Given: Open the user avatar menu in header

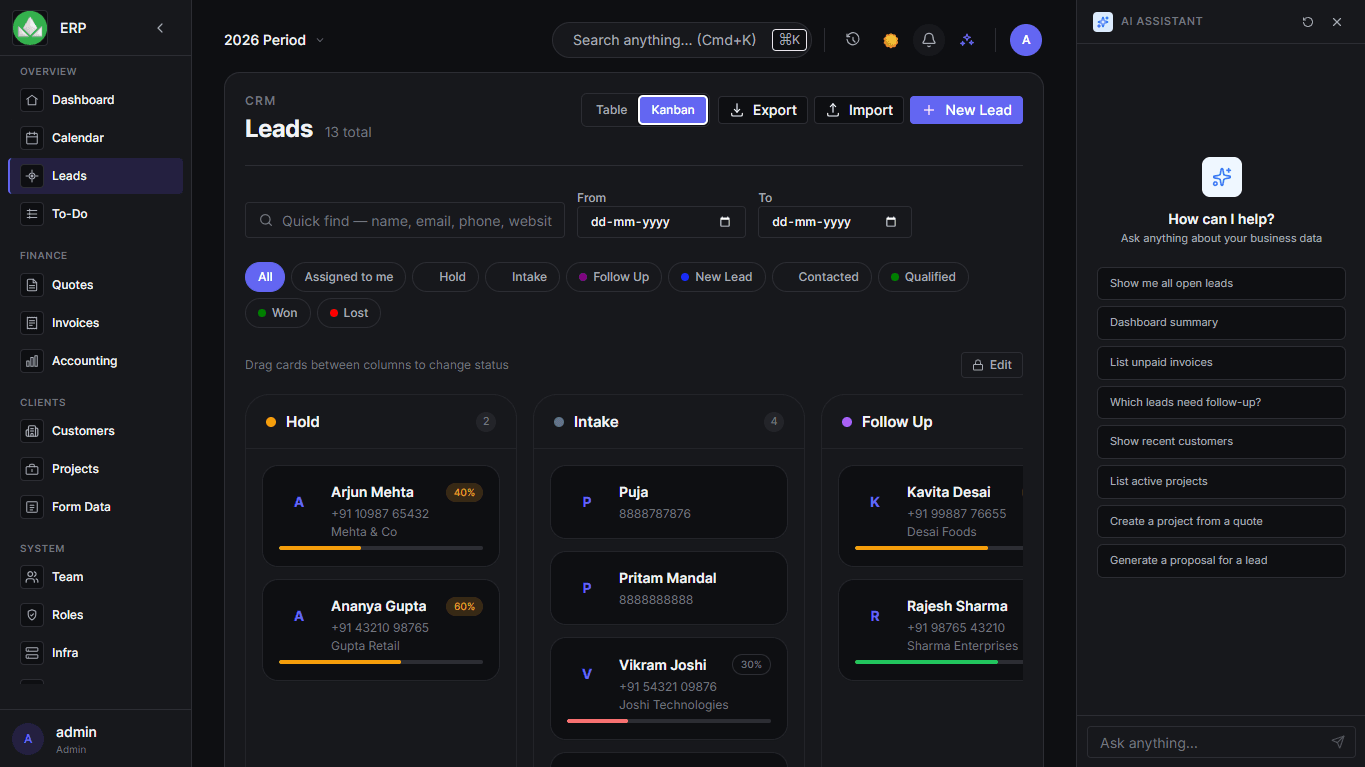Looking at the screenshot, I should click(x=1026, y=40).
